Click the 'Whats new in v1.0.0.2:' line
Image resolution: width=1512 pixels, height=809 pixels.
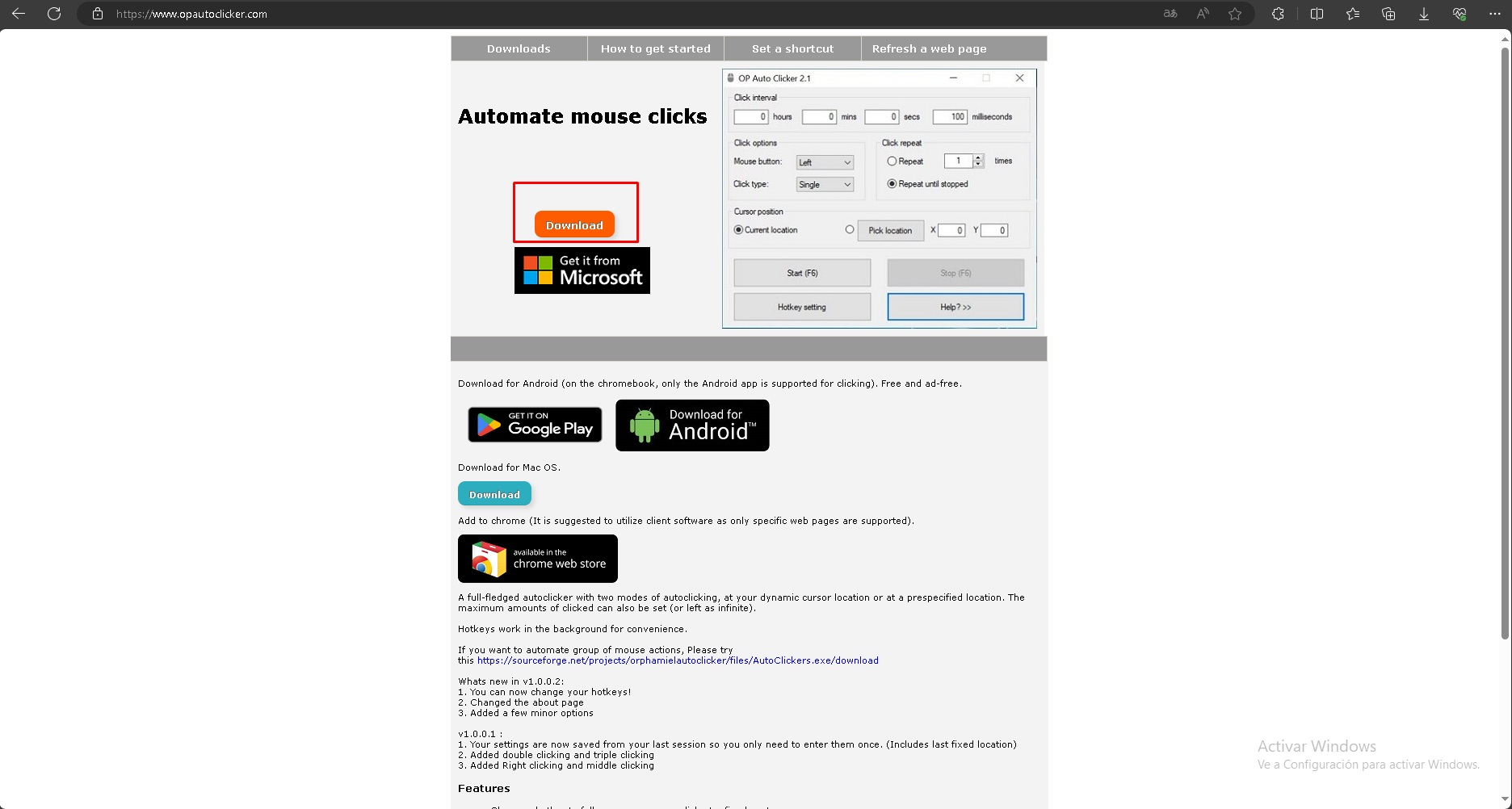511,681
